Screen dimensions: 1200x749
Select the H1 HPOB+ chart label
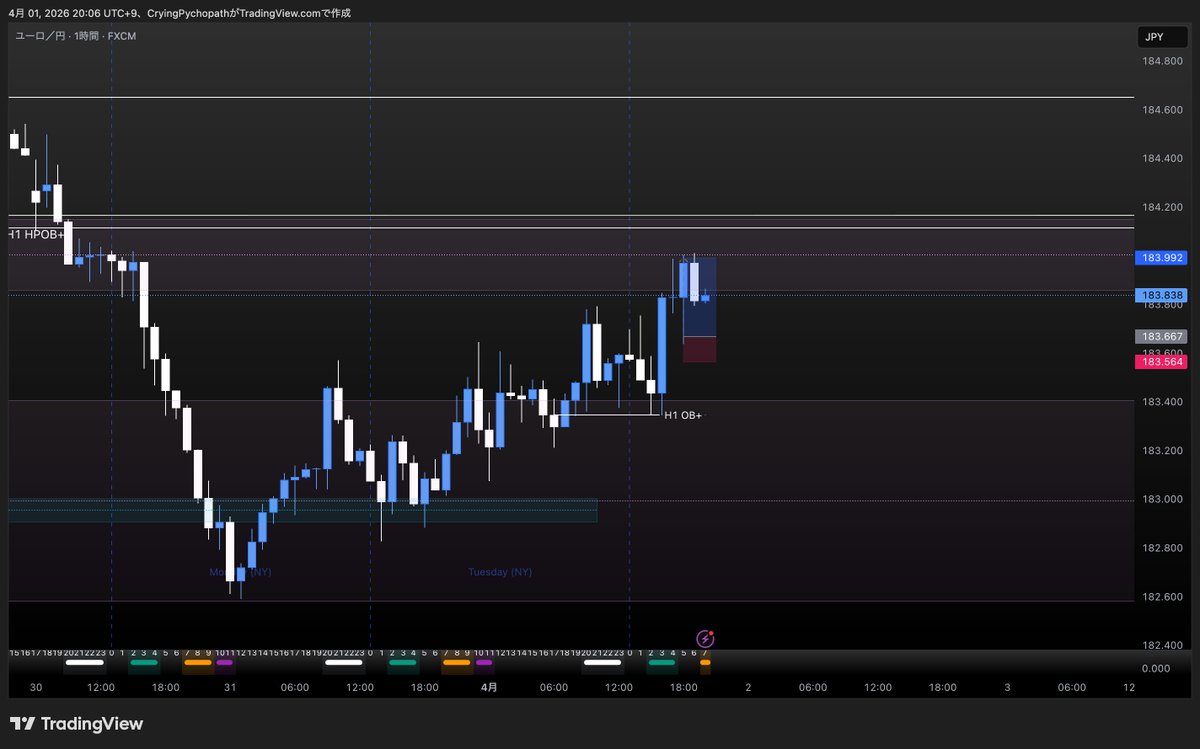point(37,234)
